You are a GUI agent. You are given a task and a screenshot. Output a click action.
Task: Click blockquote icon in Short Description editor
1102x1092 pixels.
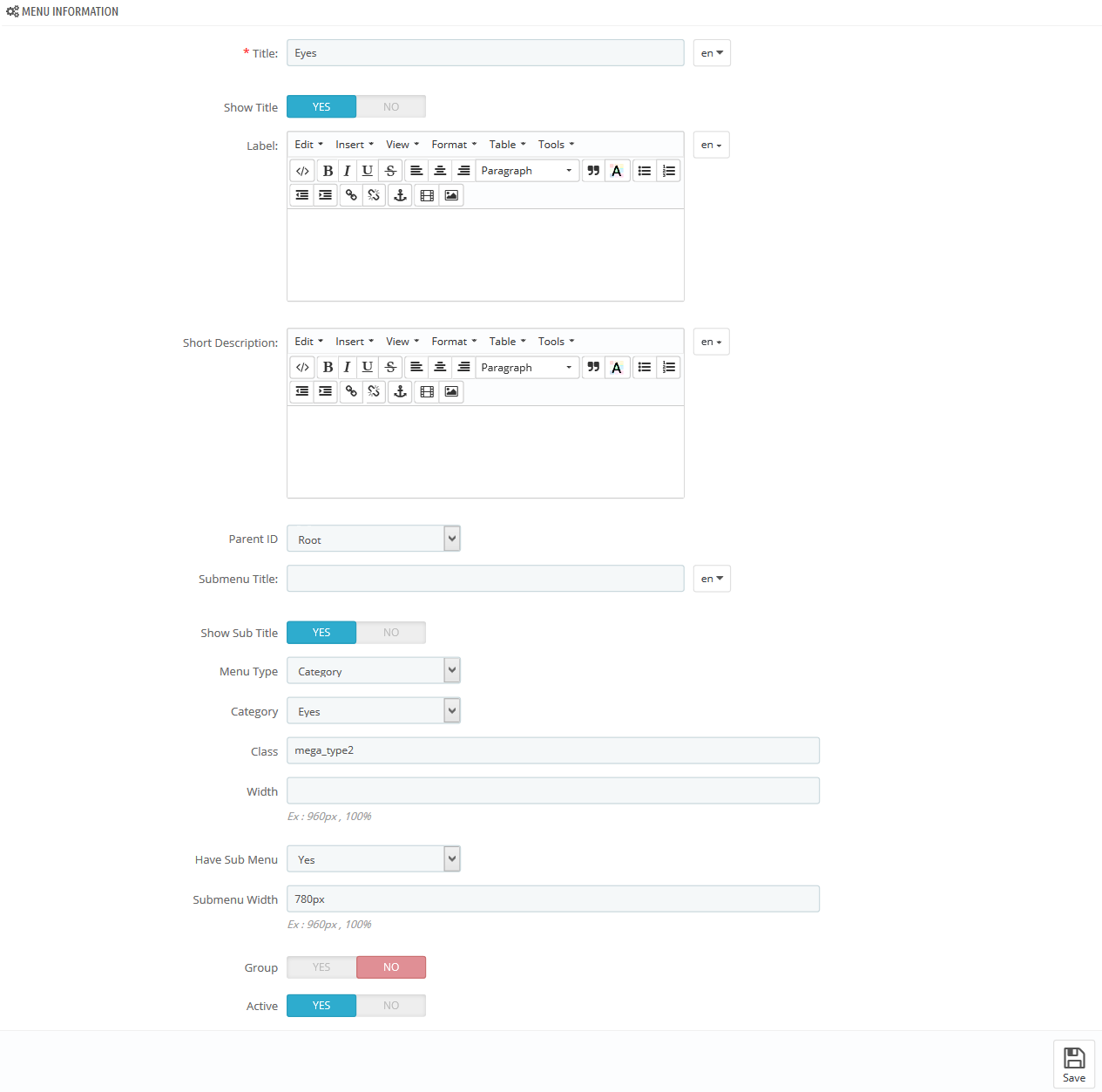pyautogui.click(x=593, y=368)
